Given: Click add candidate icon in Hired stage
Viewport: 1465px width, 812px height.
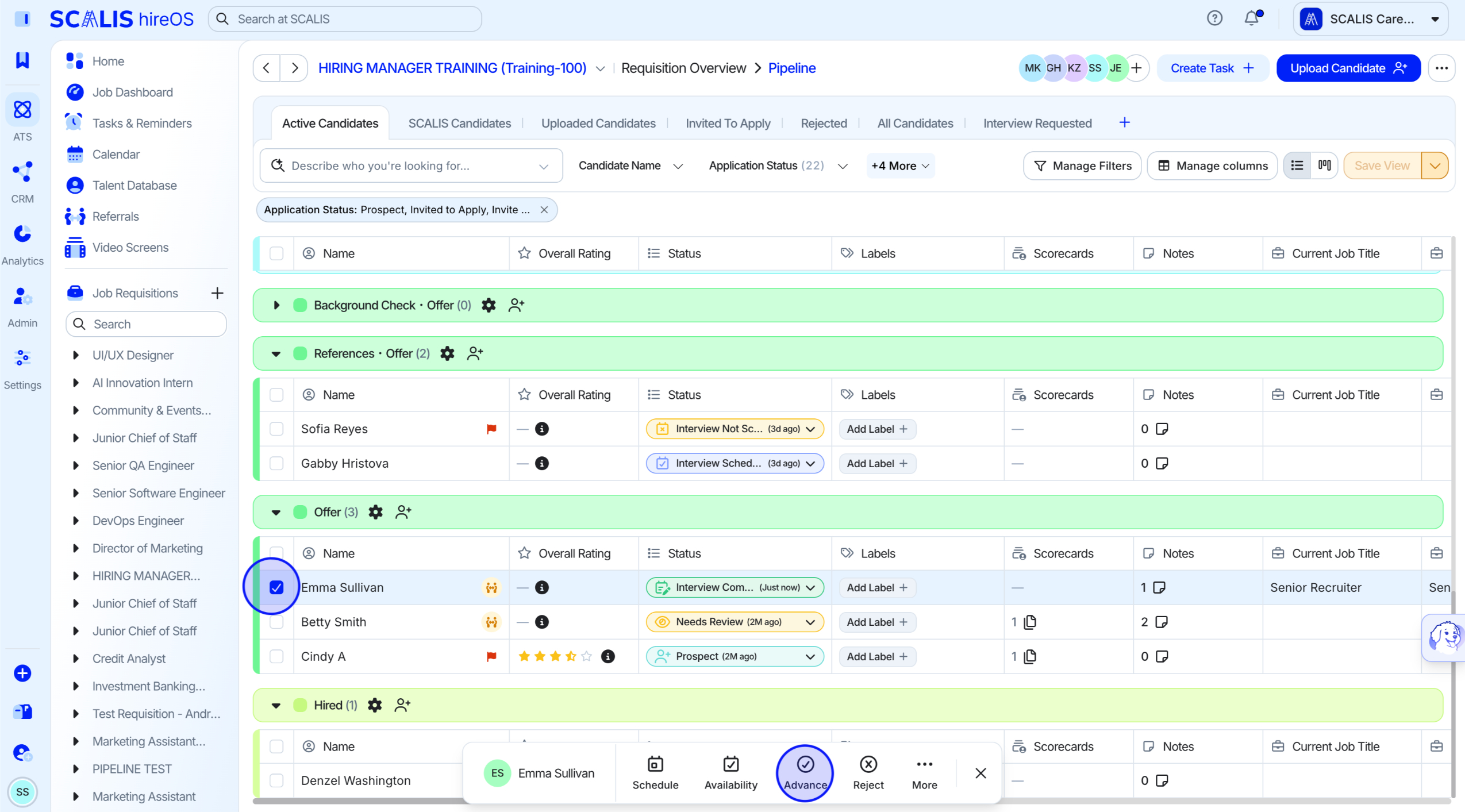Looking at the screenshot, I should pos(403,705).
